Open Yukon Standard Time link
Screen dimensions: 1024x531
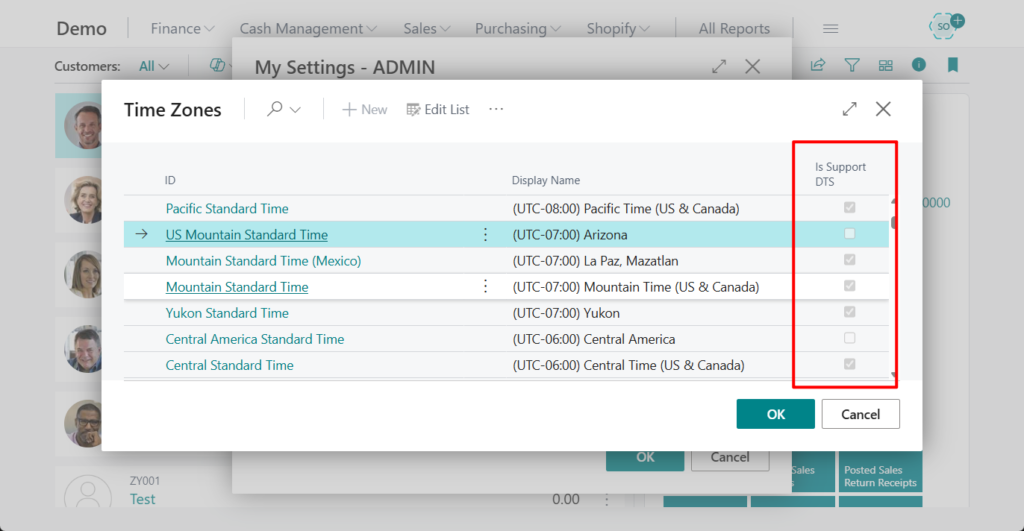pyautogui.click(x=227, y=313)
